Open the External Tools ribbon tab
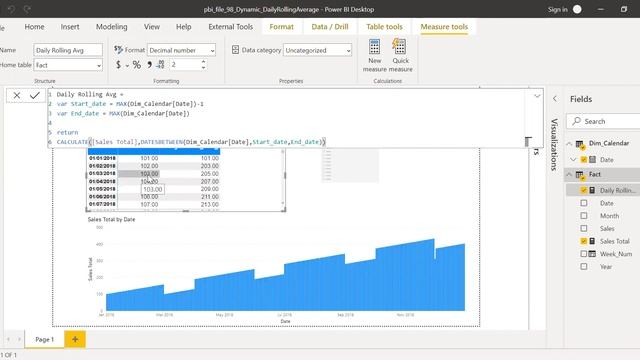 tap(230, 27)
